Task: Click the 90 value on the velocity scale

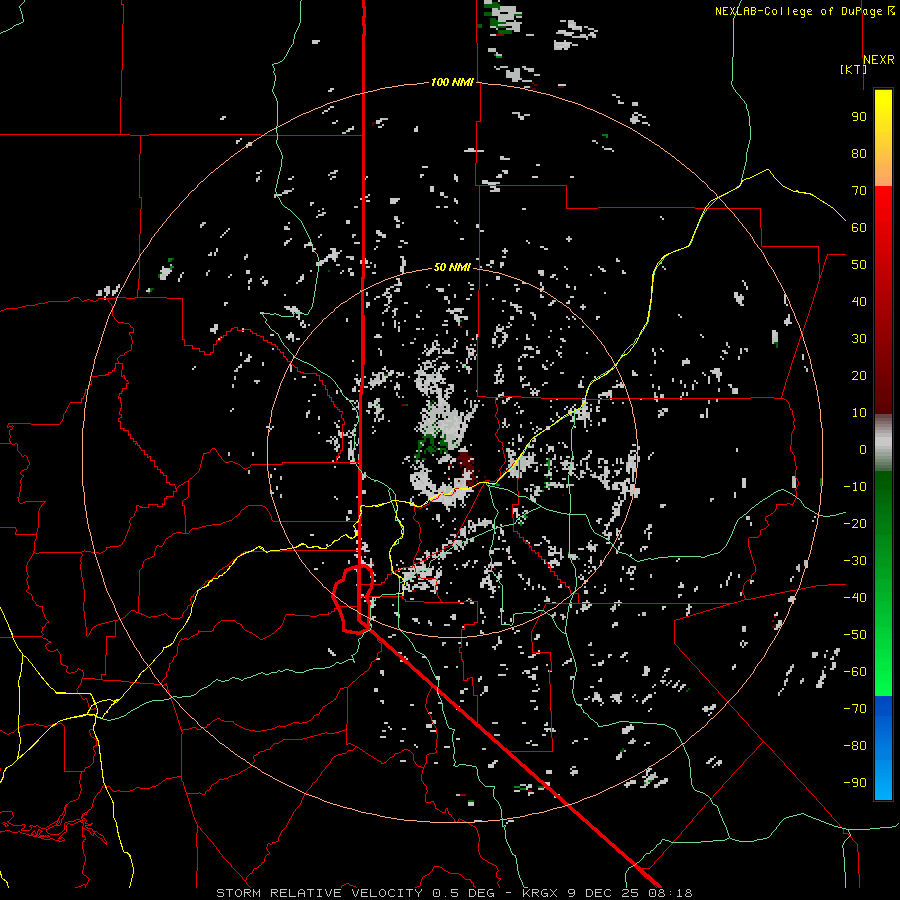Action: [859, 117]
